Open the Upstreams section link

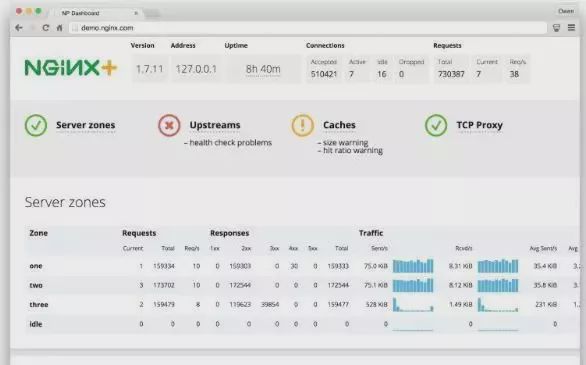tap(215, 125)
